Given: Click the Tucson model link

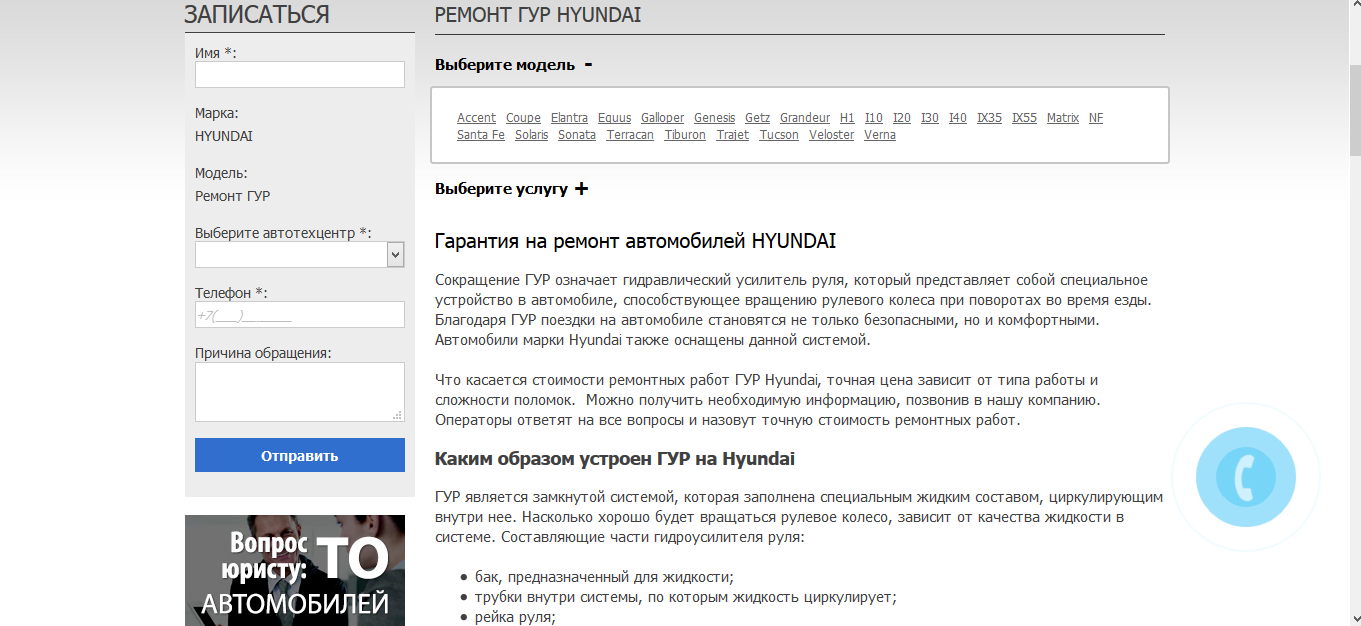Looking at the screenshot, I should (x=779, y=135).
